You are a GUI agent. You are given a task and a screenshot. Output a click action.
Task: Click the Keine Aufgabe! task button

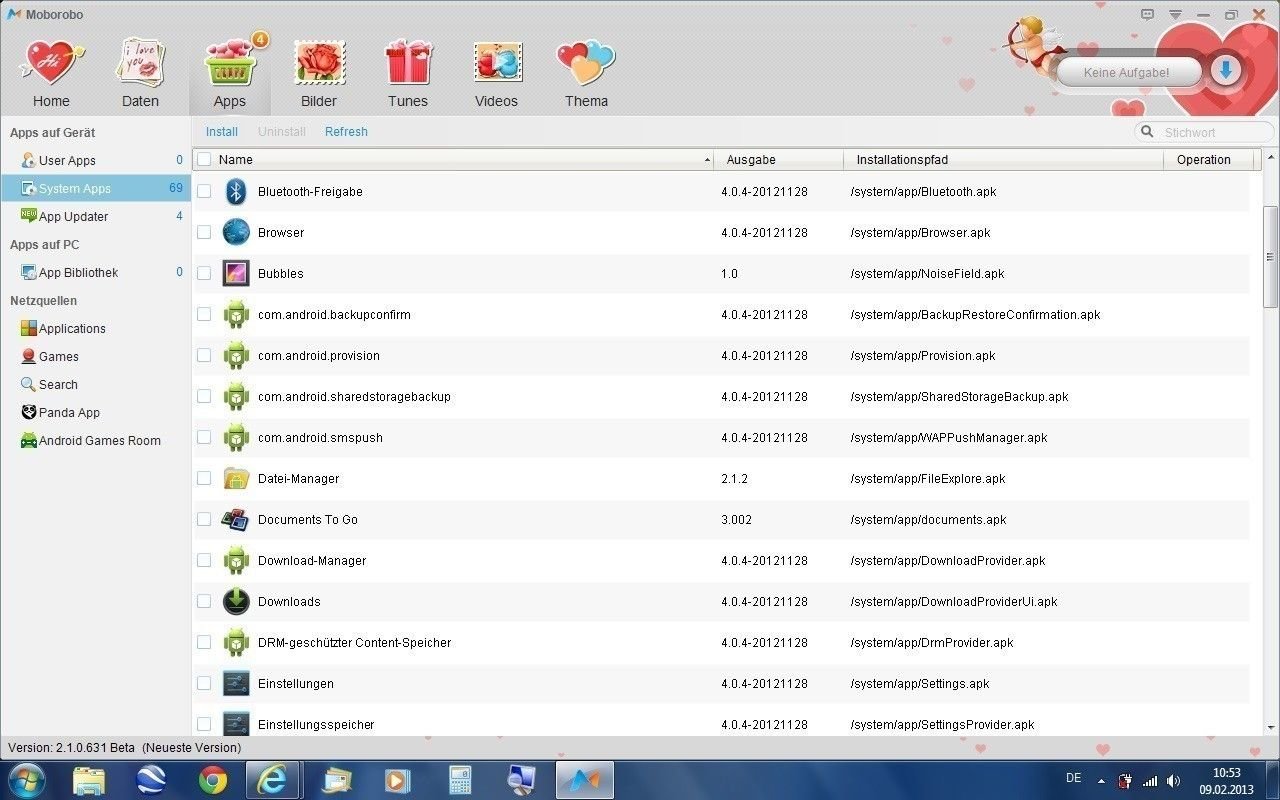[x=1127, y=72]
